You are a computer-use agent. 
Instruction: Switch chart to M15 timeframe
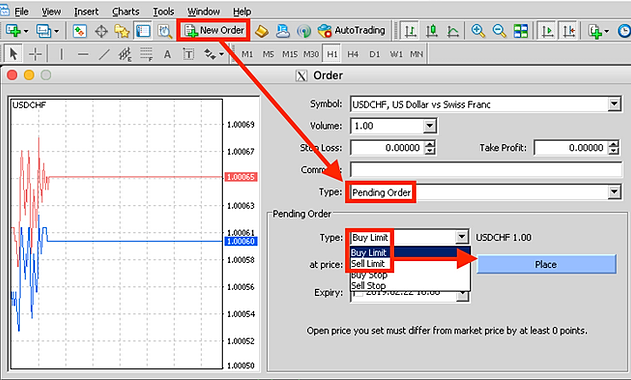[290, 54]
